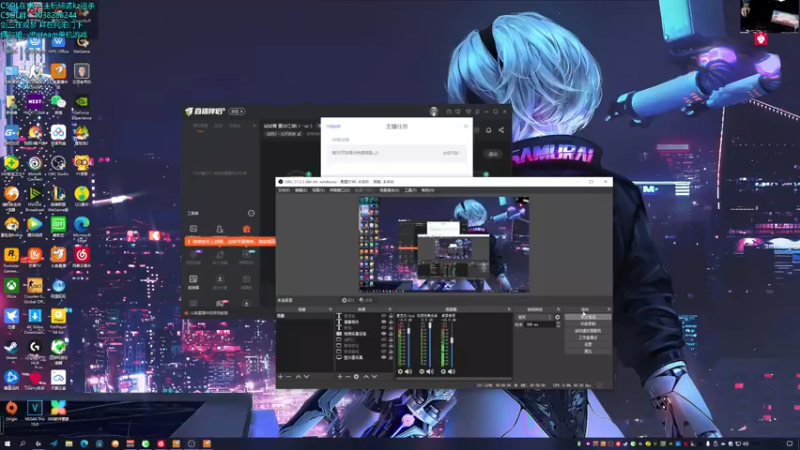Open the 视图(V) menu in OBS
This screenshot has width=800, height=450.
318,190
